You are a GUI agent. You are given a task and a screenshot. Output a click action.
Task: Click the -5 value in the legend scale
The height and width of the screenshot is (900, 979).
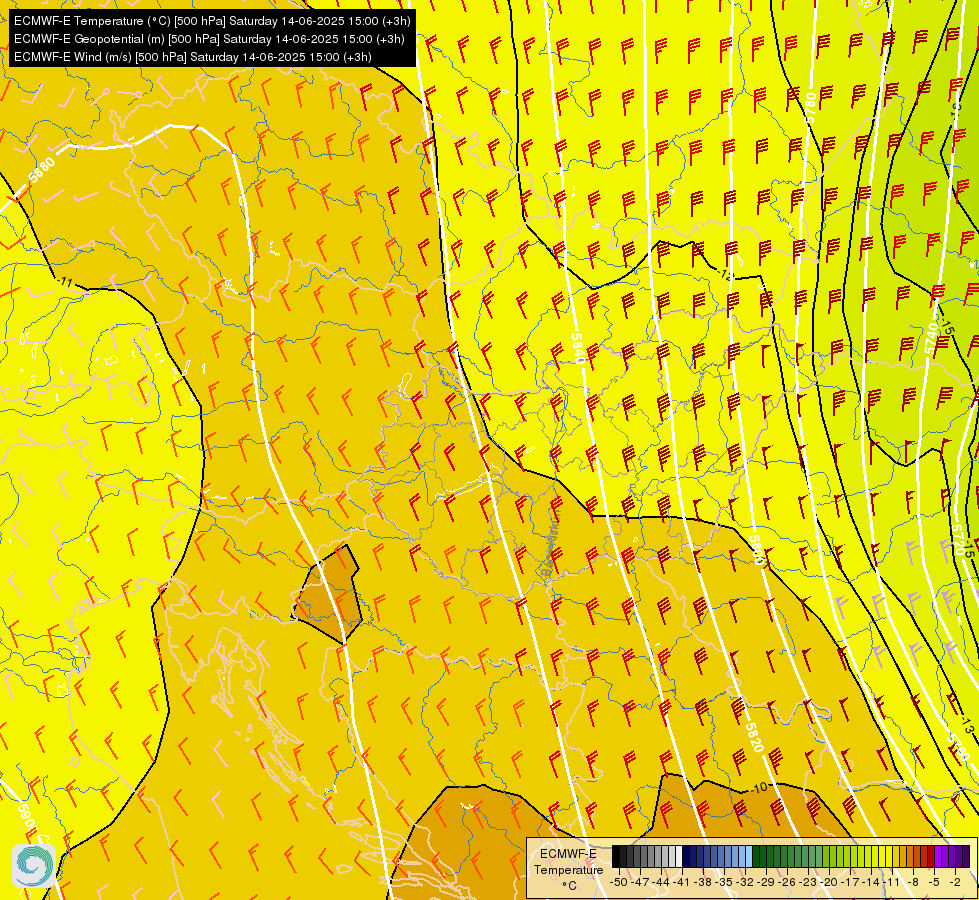(935, 882)
